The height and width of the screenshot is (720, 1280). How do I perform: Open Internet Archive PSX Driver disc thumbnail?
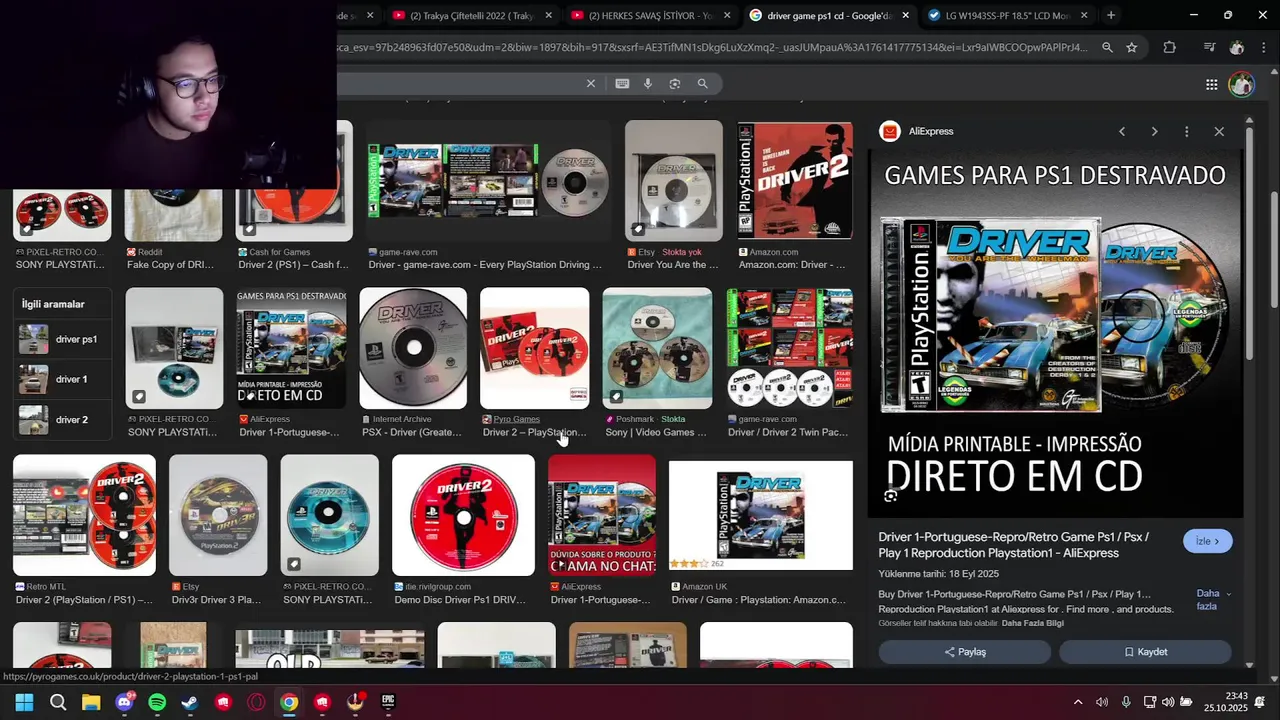(x=413, y=348)
